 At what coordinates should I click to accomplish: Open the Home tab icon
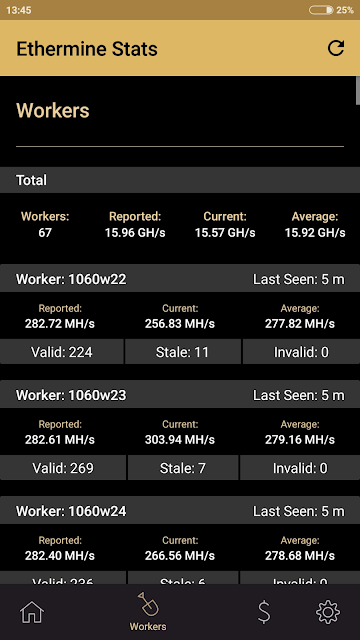pyautogui.click(x=32, y=612)
